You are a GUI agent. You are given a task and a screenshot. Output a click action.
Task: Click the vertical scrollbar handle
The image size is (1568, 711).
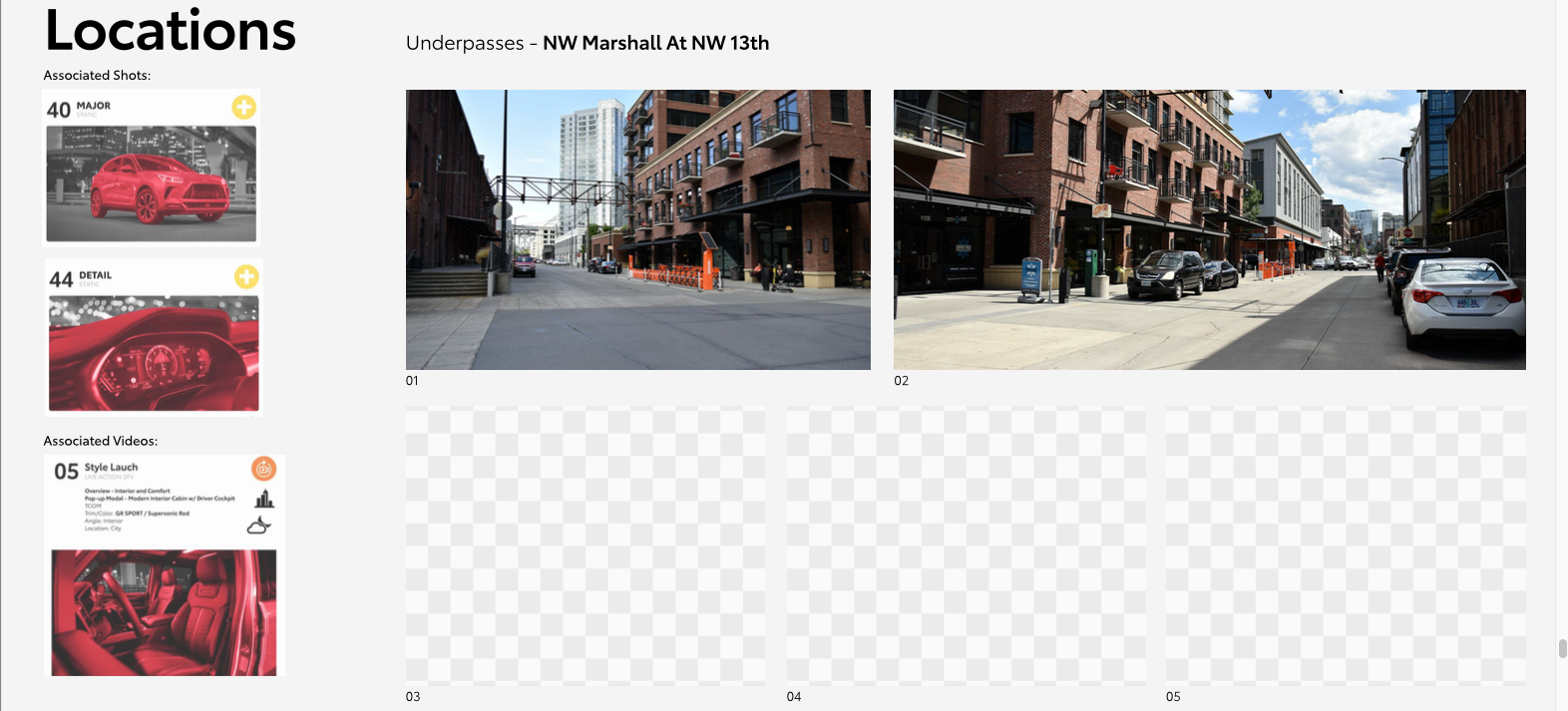1562,649
